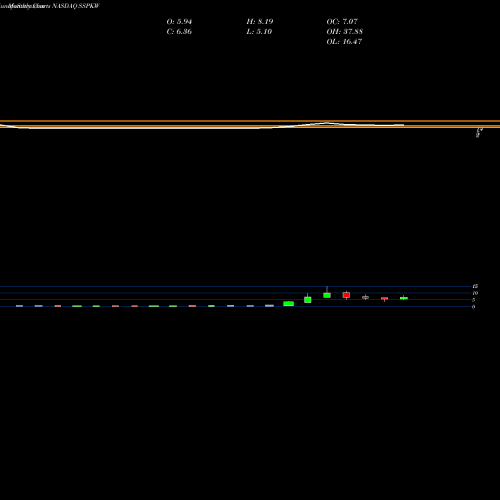This screenshot has width=500, height=500.
Task: Click the white moving average line hump
Action: tap(326, 123)
